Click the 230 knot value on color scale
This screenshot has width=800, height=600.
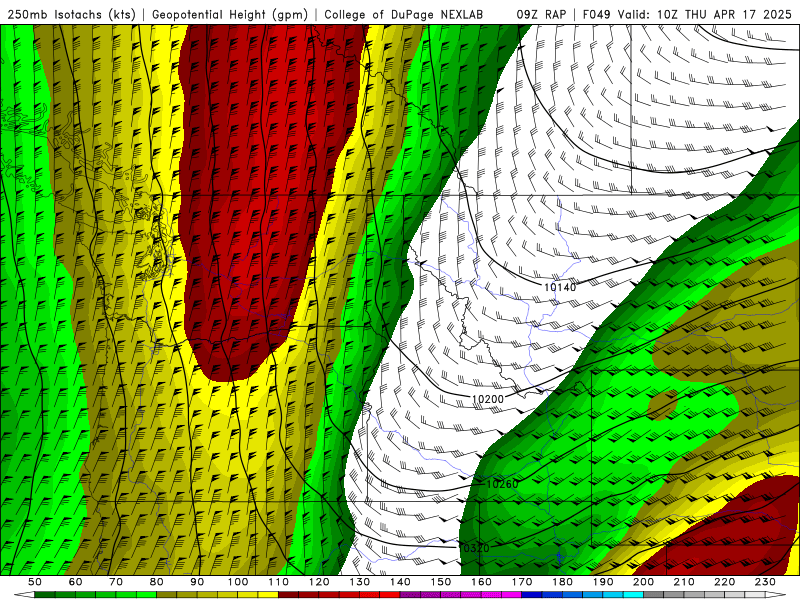[x=765, y=582]
